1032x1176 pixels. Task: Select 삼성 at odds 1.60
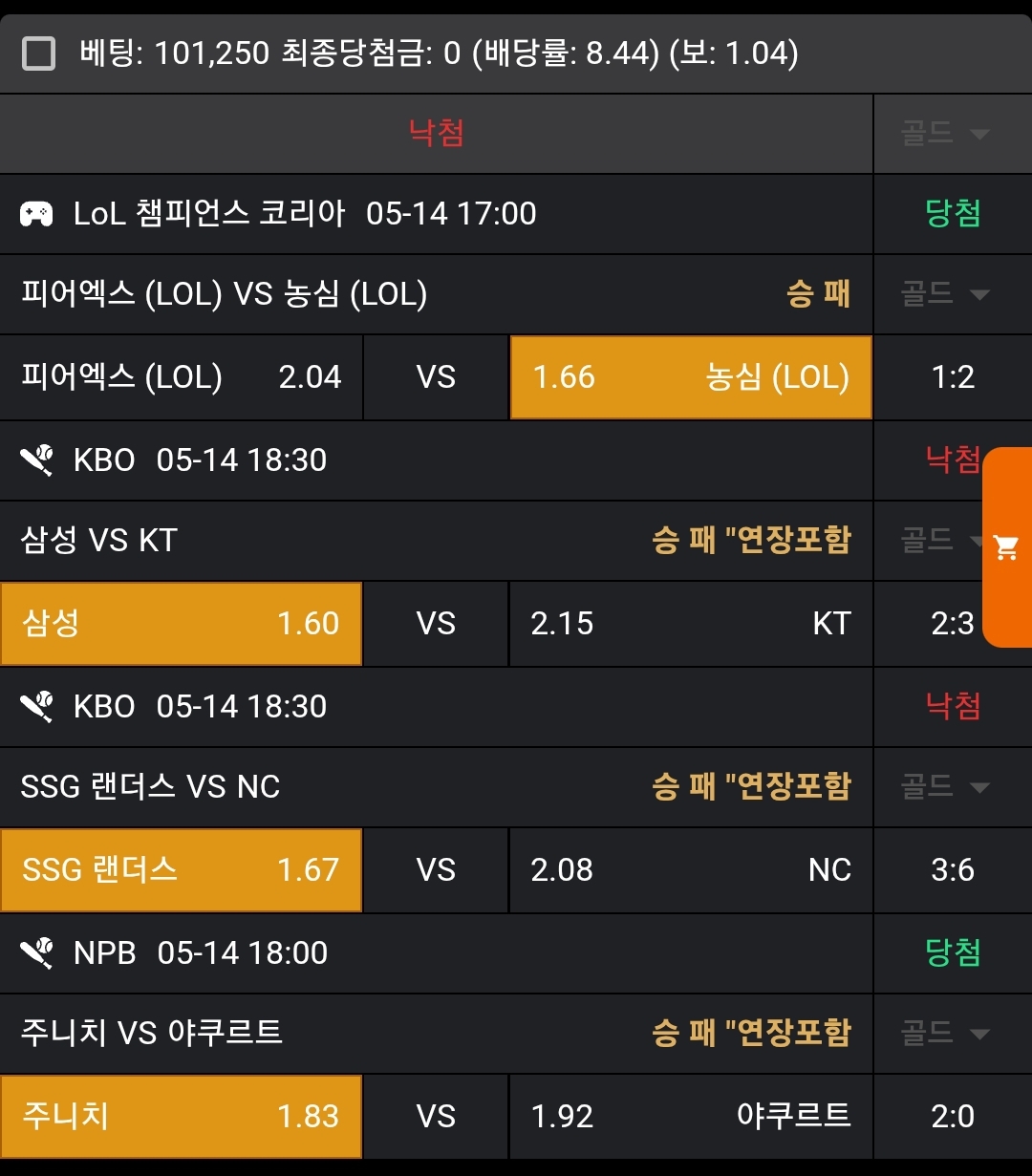tap(181, 624)
